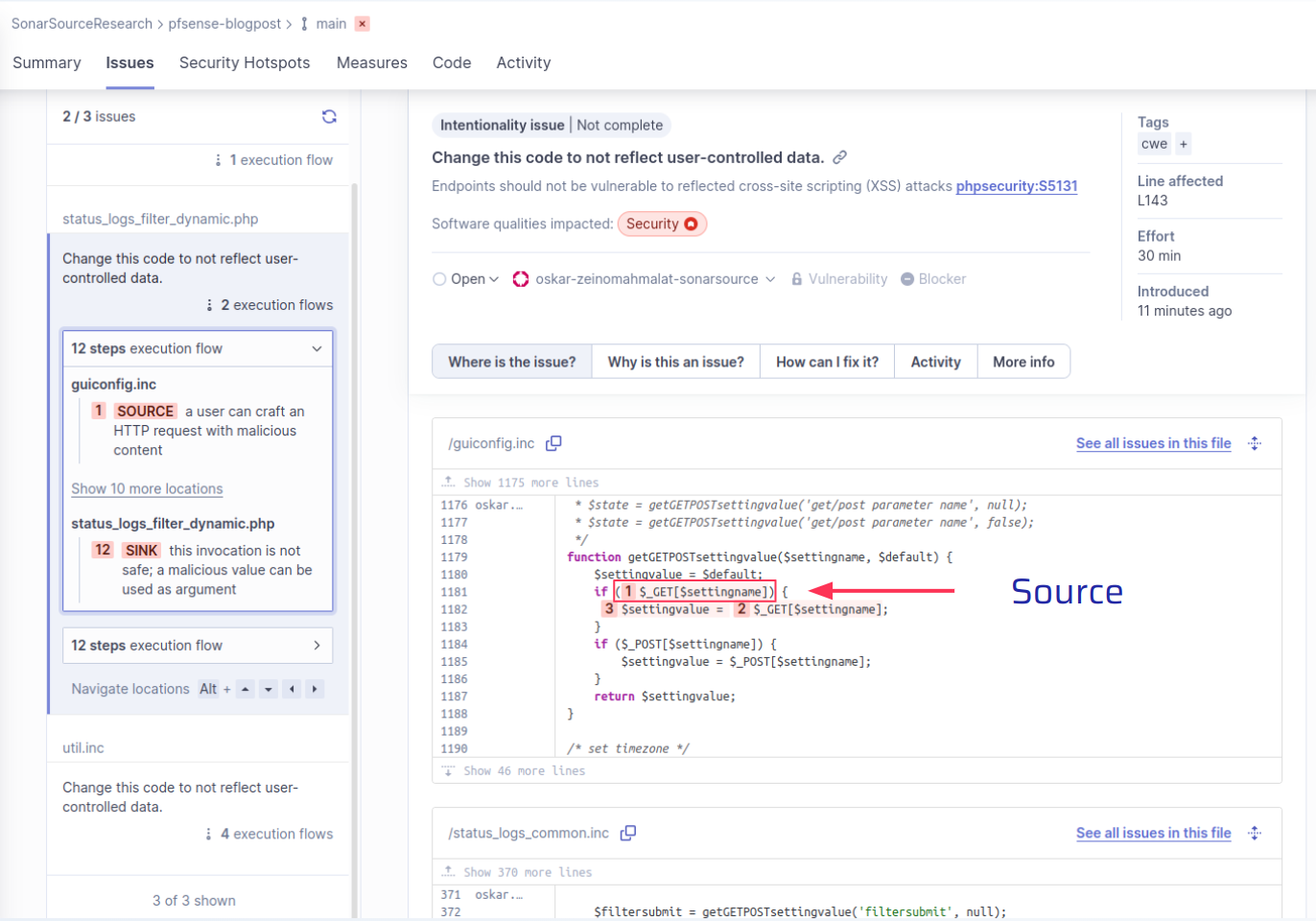This screenshot has width=1316, height=921.
Task: Open the Why is this an issue tab
Action: [x=675, y=362]
